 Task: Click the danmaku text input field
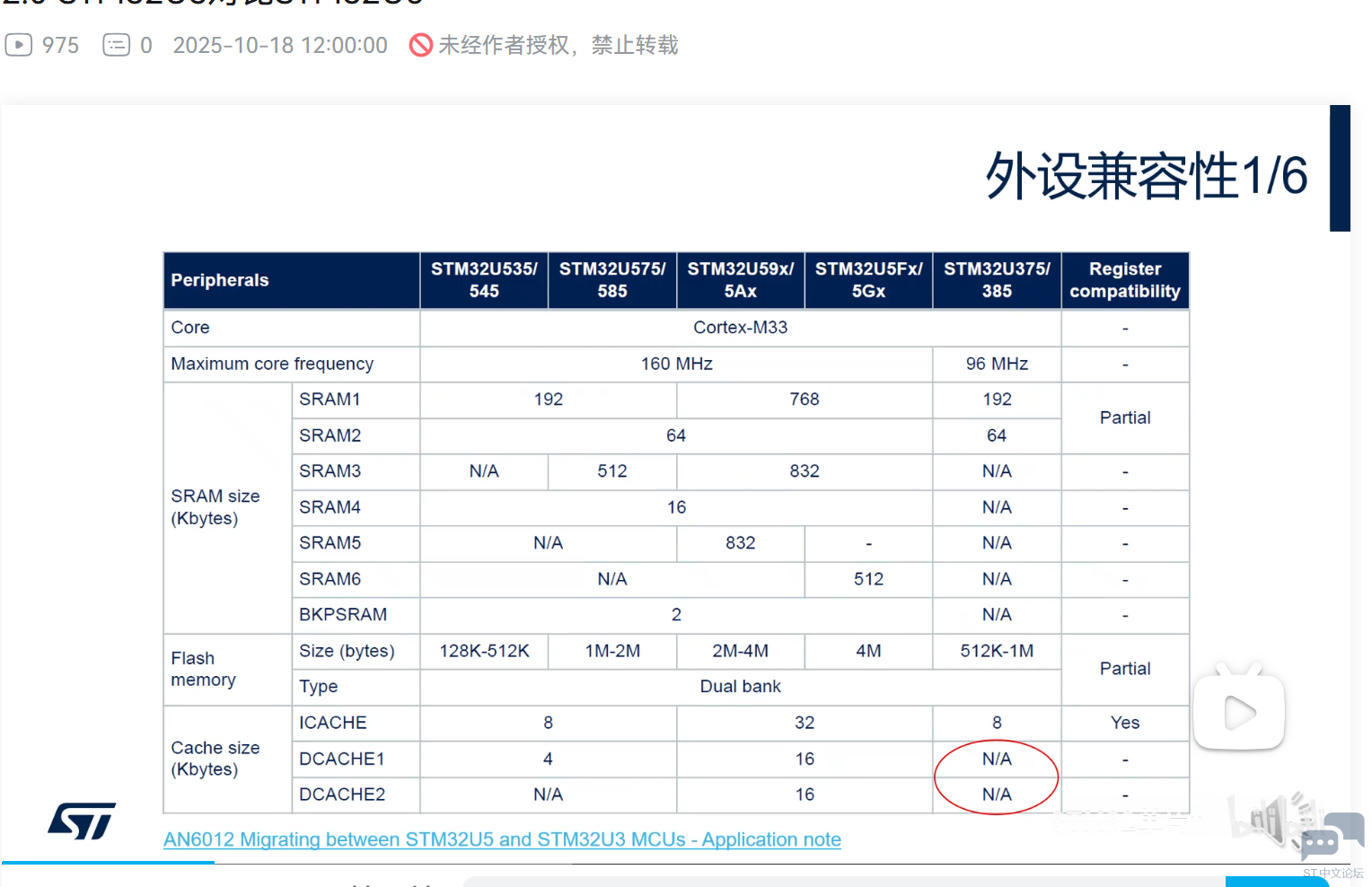(x=844, y=882)
